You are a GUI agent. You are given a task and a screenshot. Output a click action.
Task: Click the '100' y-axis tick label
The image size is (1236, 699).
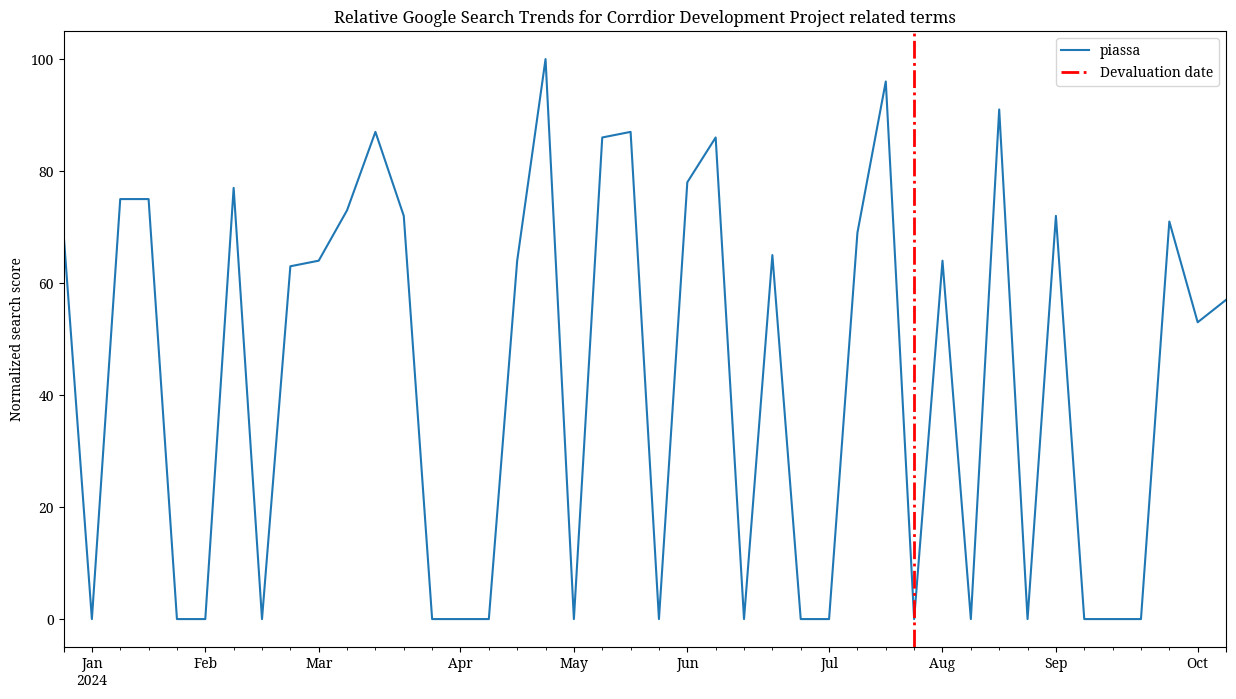pyautogui.click(x=41, y=60)
